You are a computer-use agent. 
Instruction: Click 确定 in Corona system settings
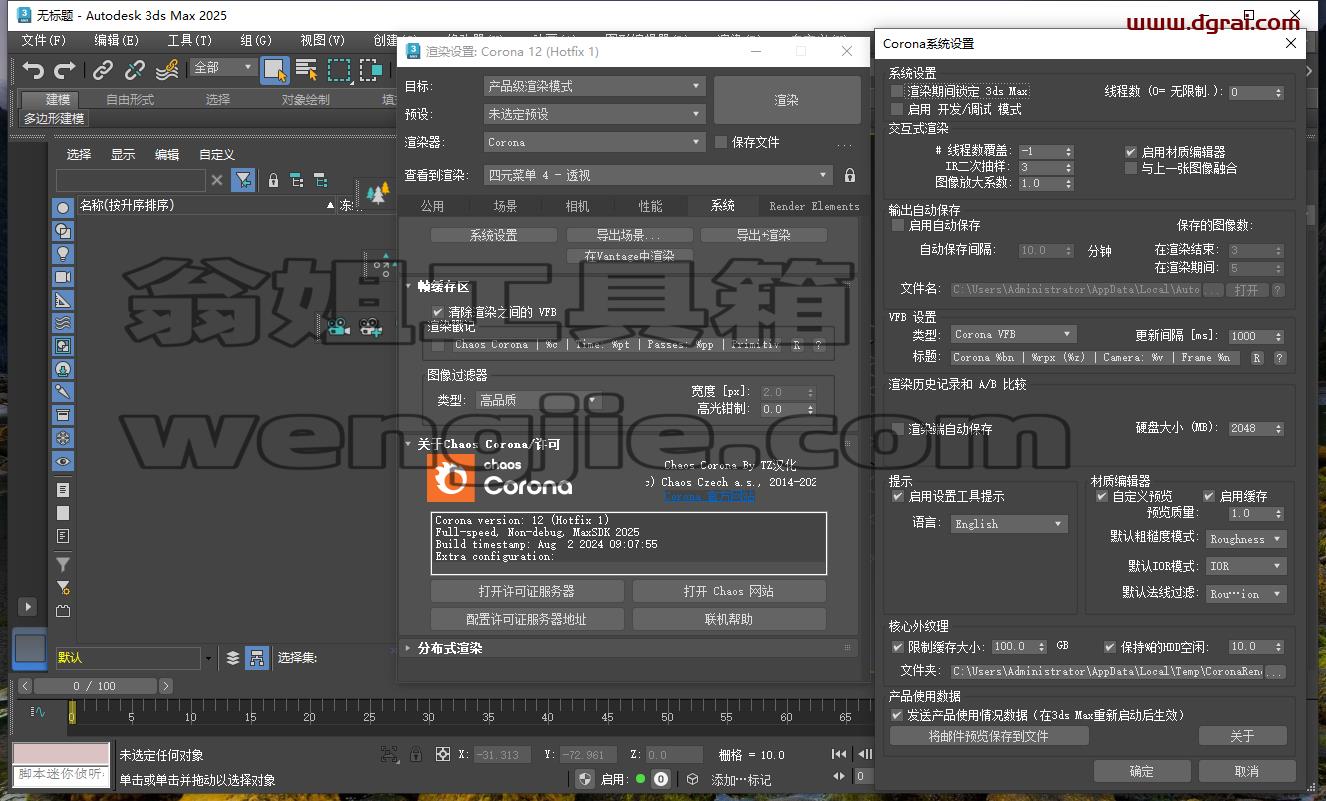coord(1141,771)
